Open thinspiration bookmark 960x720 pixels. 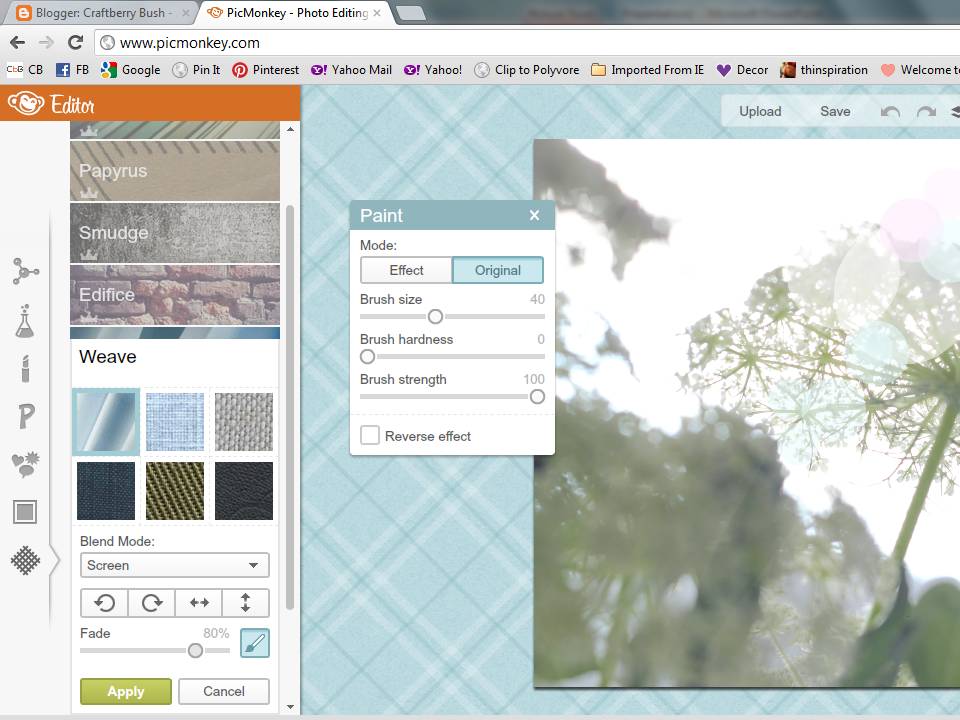824,70
